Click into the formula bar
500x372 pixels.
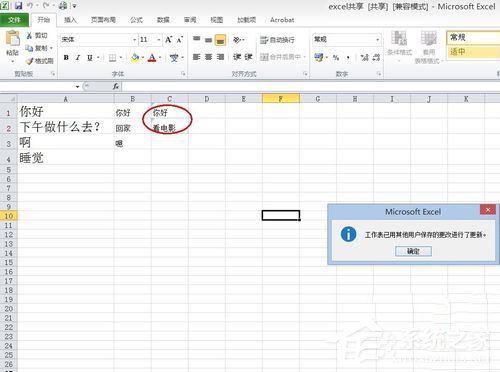click(310, 87)
